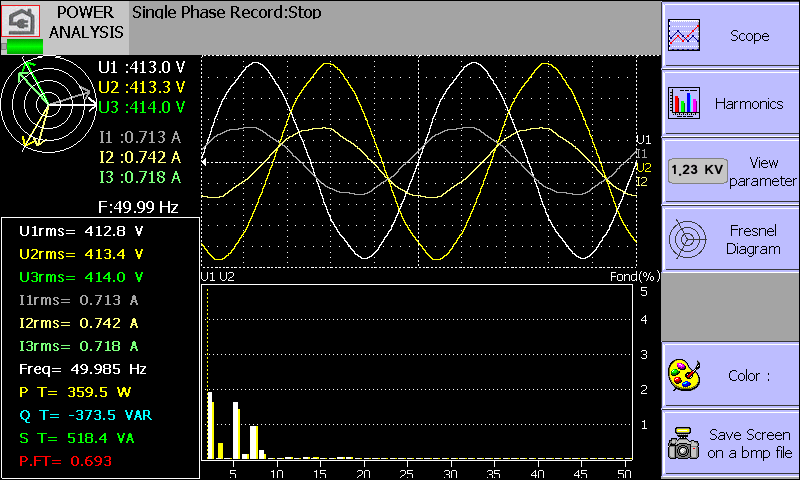Click Freq= 49.985 Hz row
Viewport: 800px width, 480px height.
83,369
